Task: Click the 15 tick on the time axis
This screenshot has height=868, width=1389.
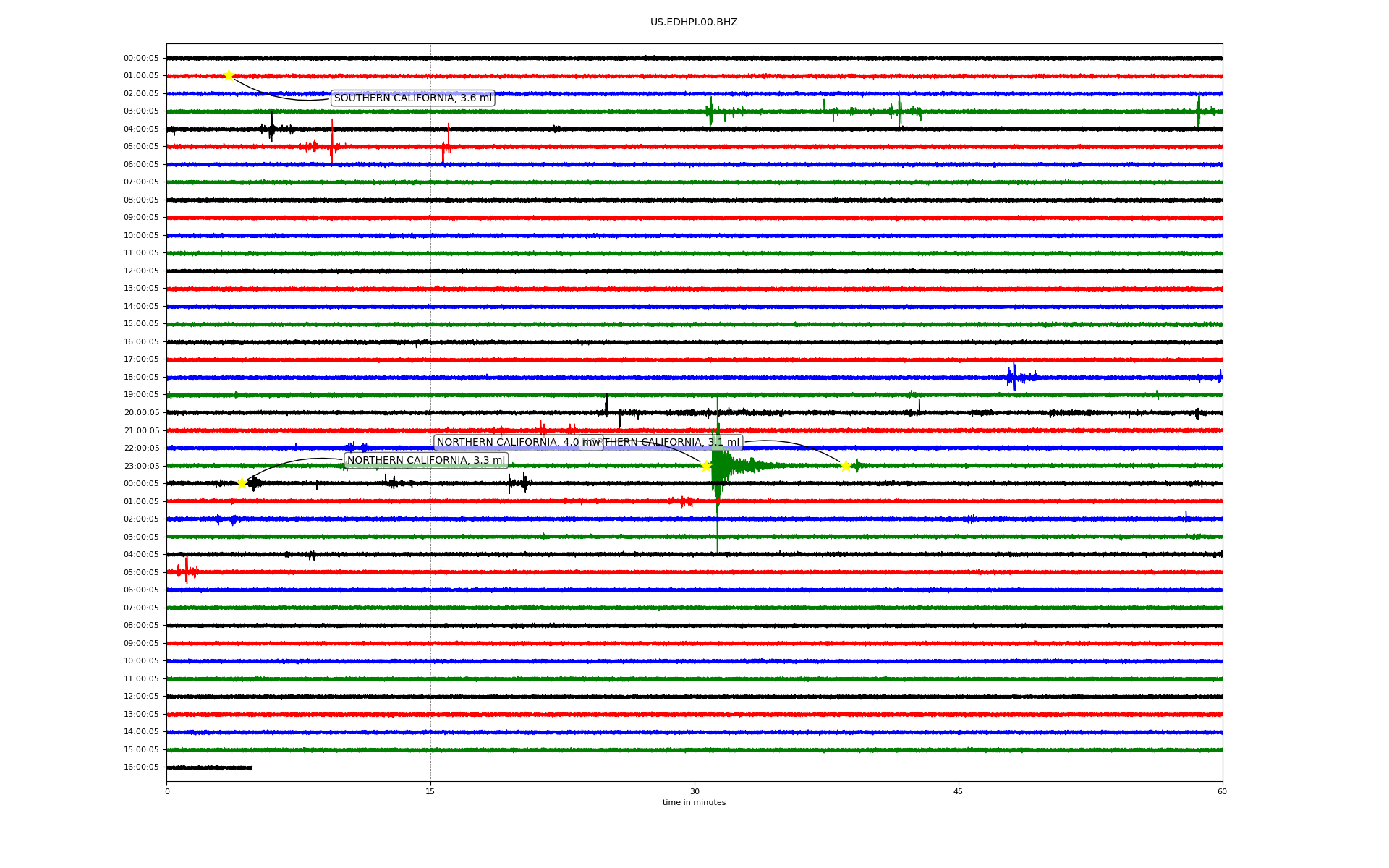Action: pyautogui.click(x=430, y=791)
